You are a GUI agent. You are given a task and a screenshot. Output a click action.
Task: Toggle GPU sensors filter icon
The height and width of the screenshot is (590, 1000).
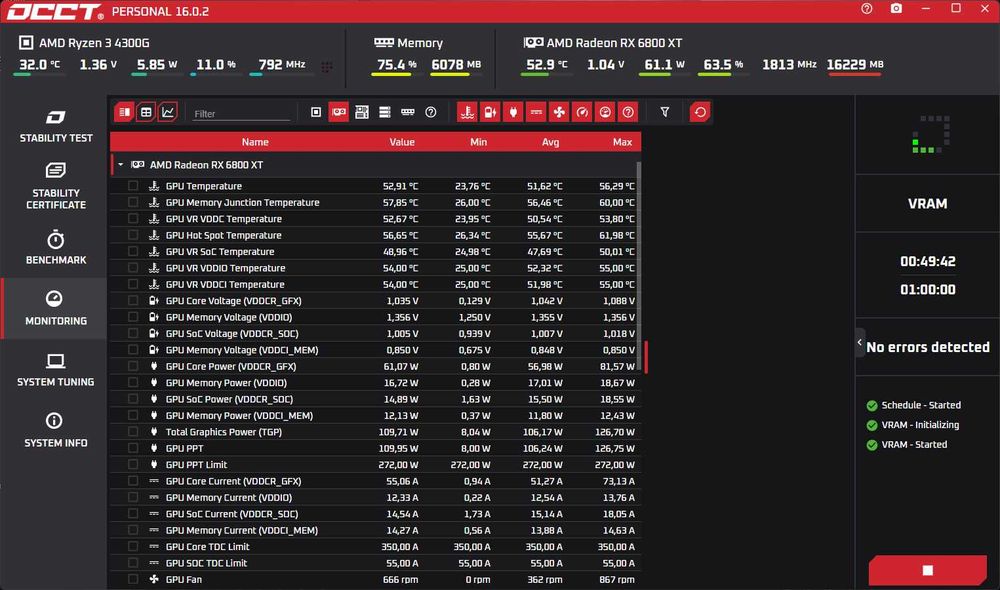pos(339,112)
